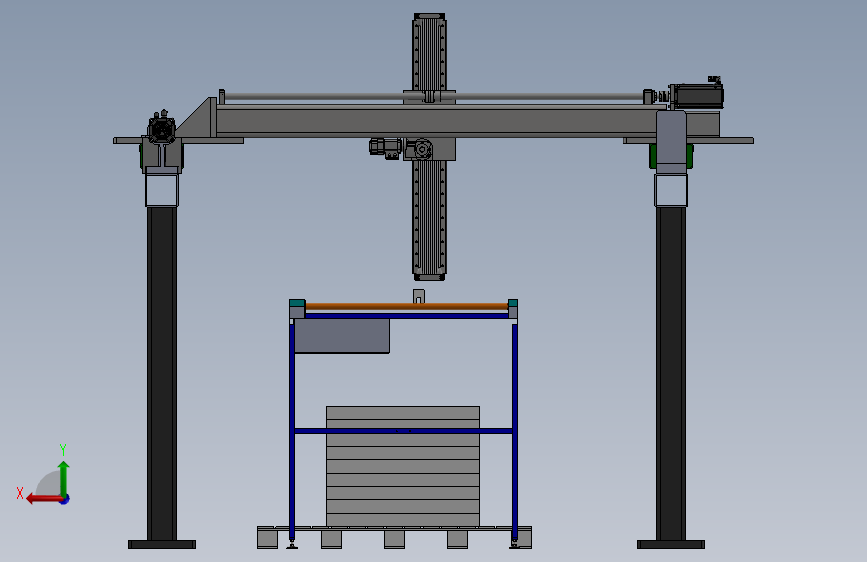
Task: Select the flat platform plate at the left column top
Action: (x=178, y=140)
